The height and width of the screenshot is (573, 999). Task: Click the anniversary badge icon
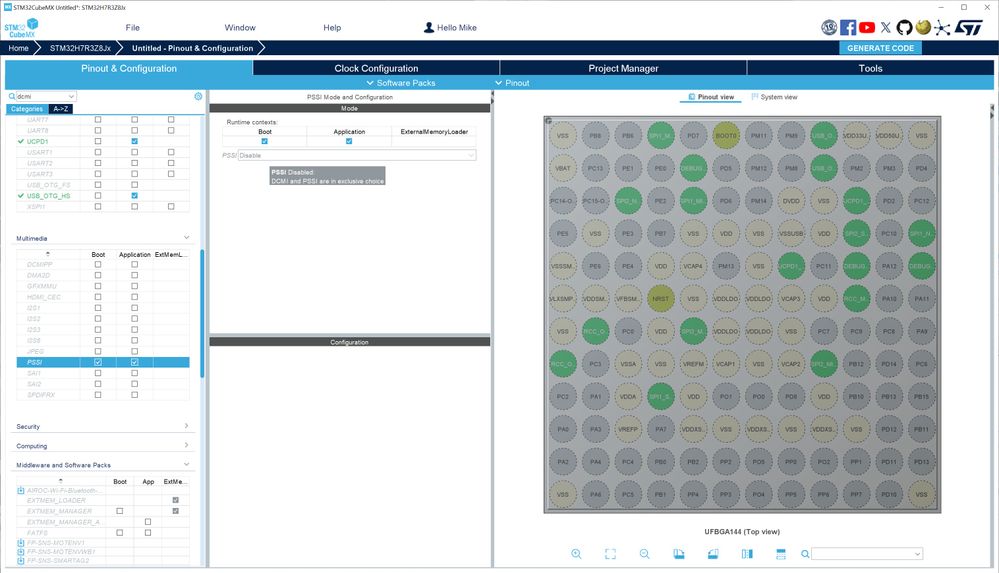[829, 27]
